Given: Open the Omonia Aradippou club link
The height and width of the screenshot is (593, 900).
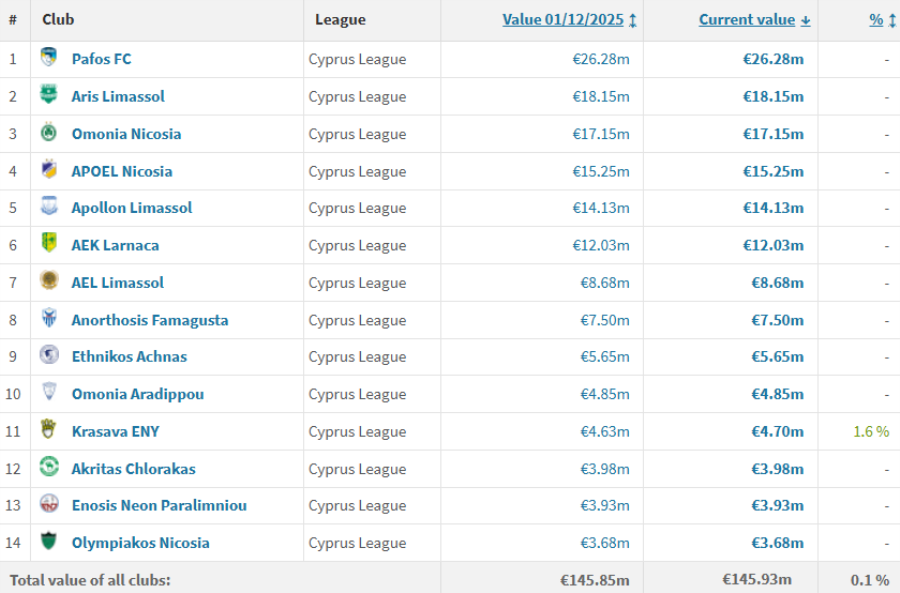Looking at the screenshot, I should point(137,394).
